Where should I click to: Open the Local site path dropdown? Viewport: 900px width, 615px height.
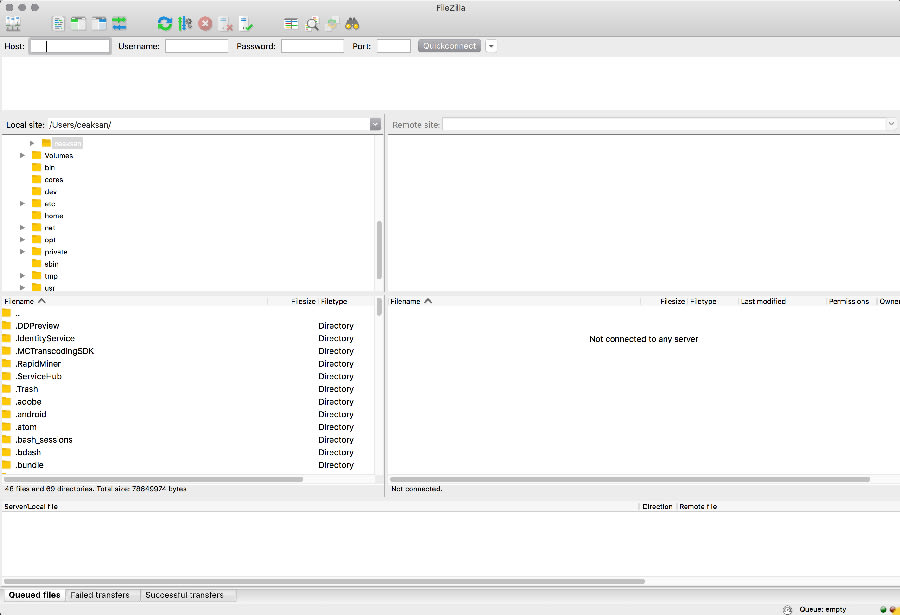pyautogui.click(x=375, y=125)
